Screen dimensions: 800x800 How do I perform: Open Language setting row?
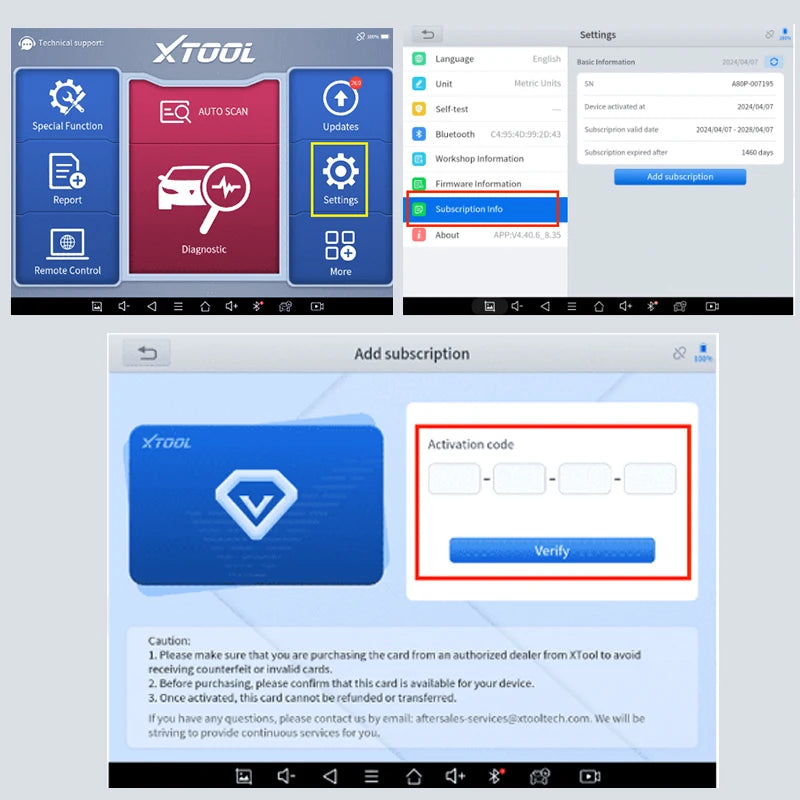click(485, 59)
